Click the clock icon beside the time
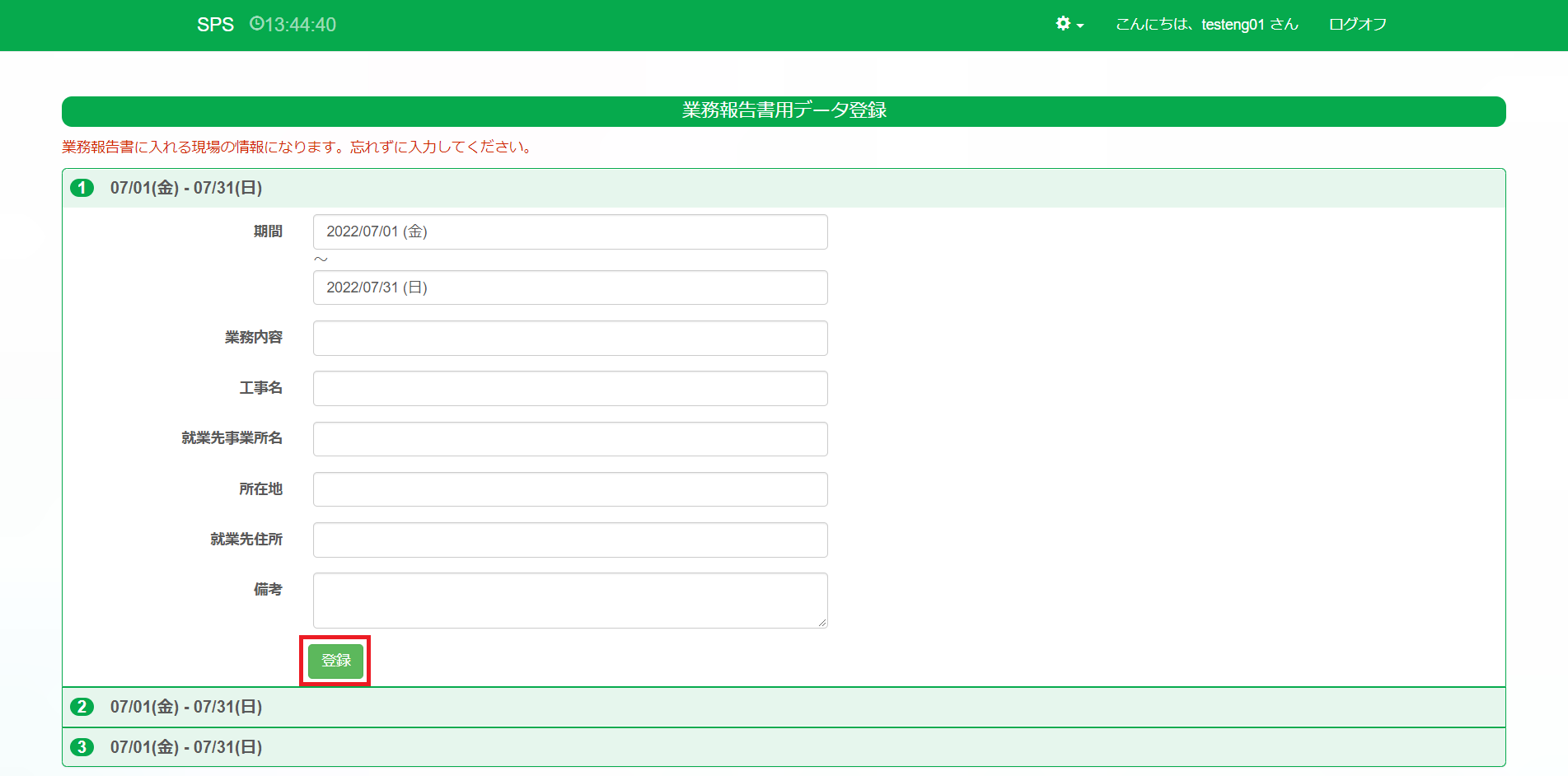 [x=256, y=24]
